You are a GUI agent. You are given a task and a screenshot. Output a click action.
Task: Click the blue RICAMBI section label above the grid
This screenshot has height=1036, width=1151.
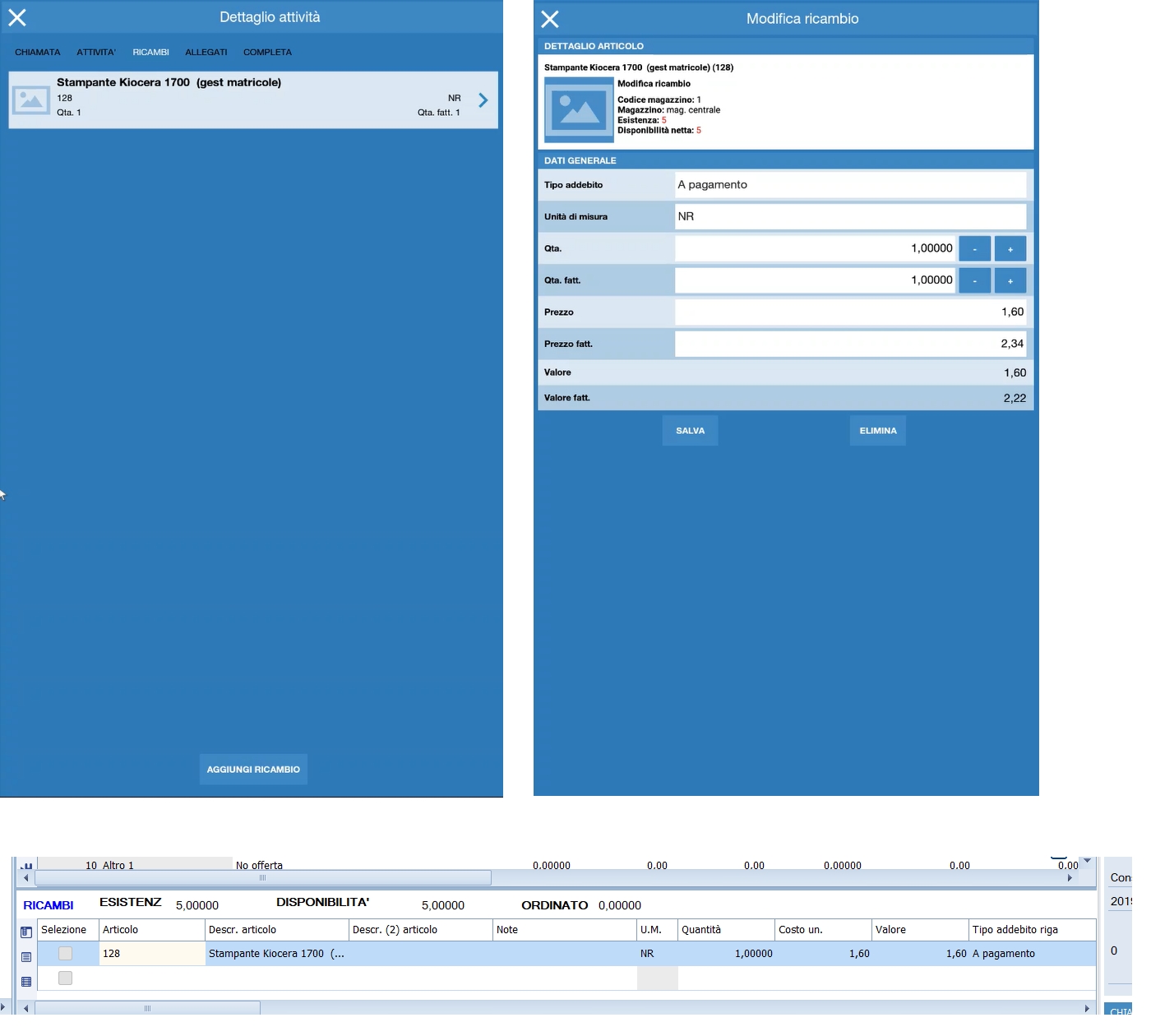49,905
